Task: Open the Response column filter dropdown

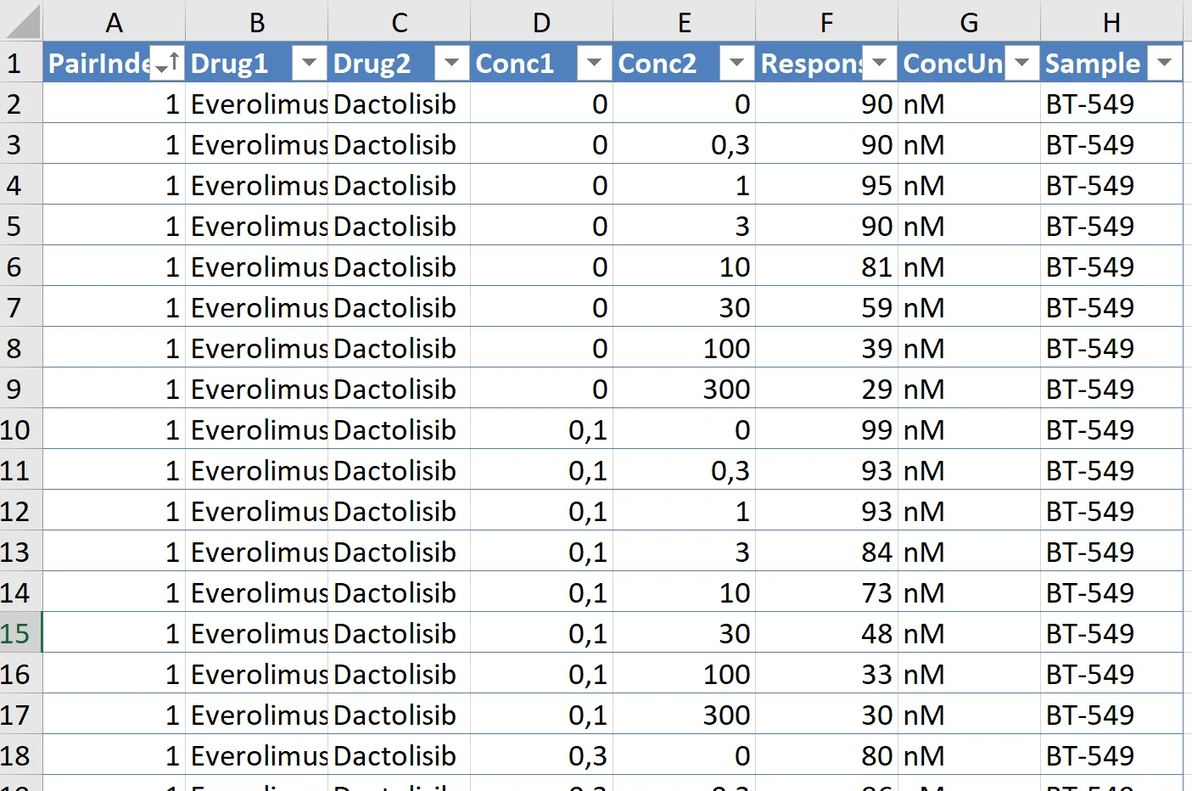Action: click(x=880, y=64)
